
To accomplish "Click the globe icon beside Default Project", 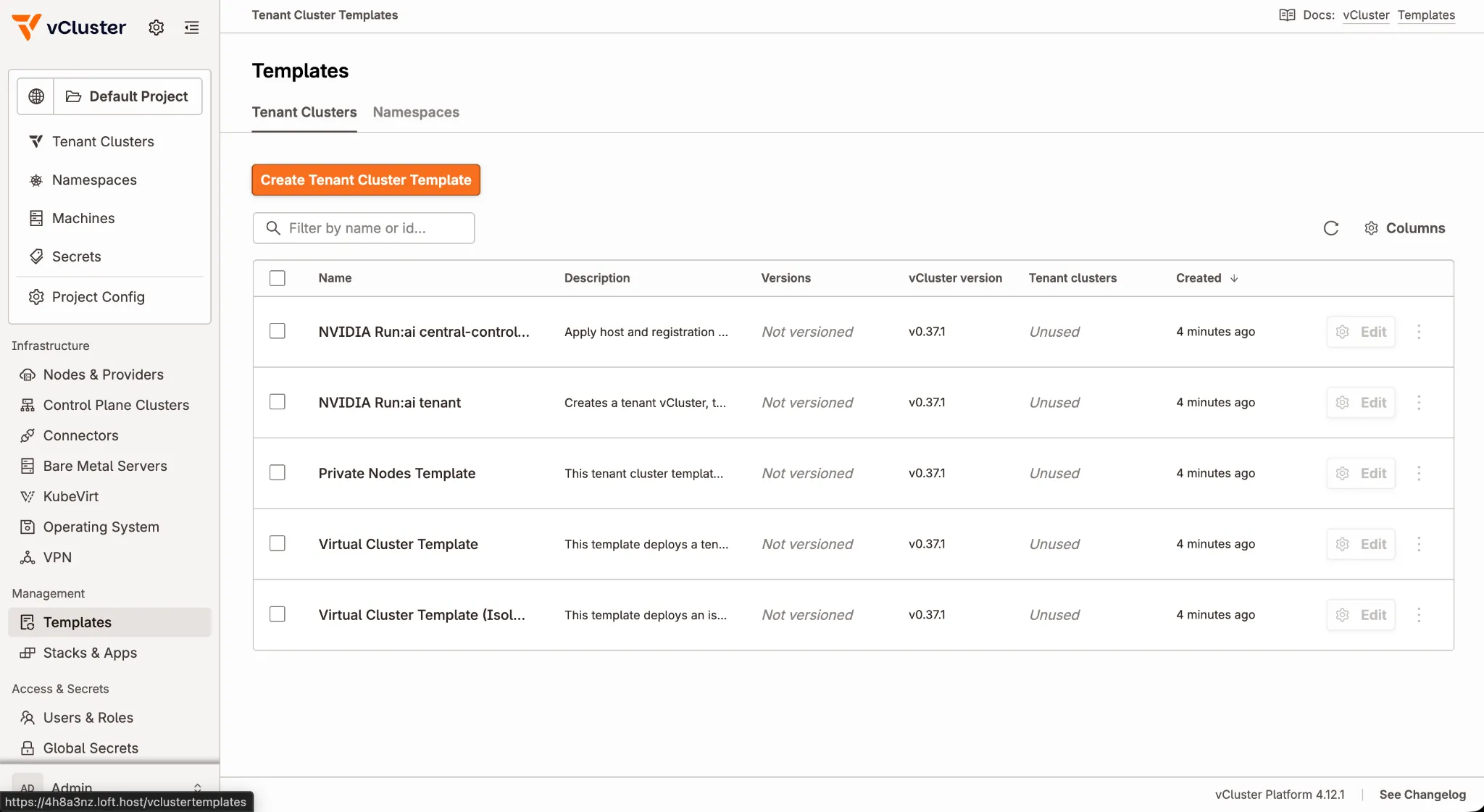I will point(36,96).
